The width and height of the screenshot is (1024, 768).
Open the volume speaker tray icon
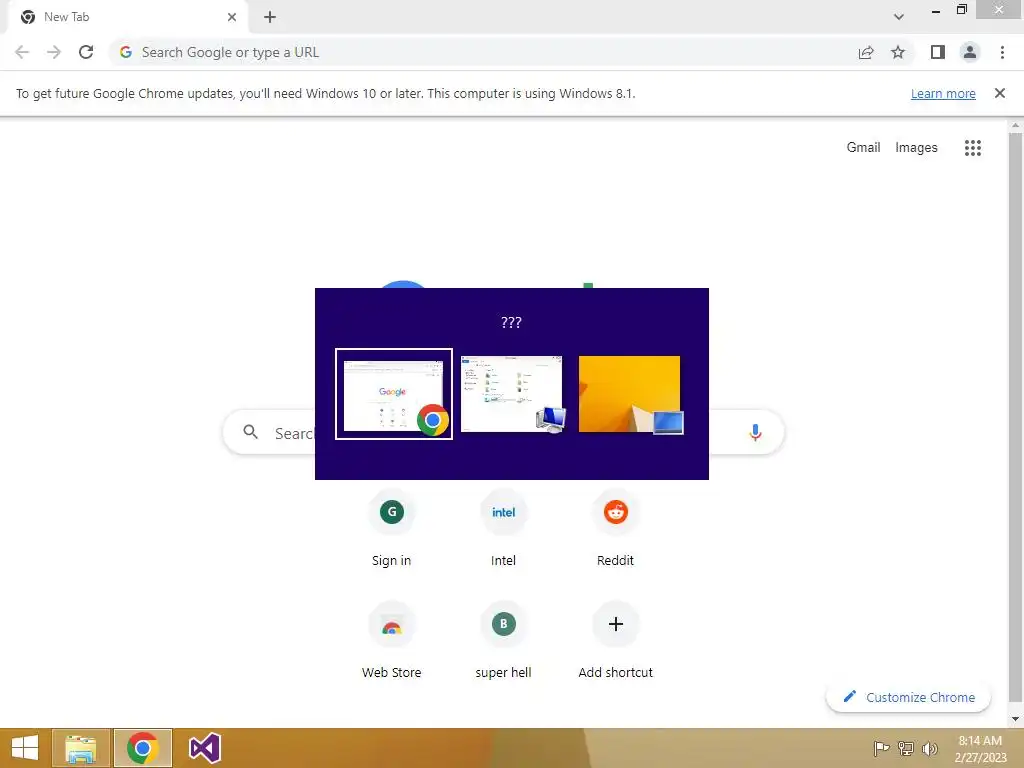click(x=930, y=748)
